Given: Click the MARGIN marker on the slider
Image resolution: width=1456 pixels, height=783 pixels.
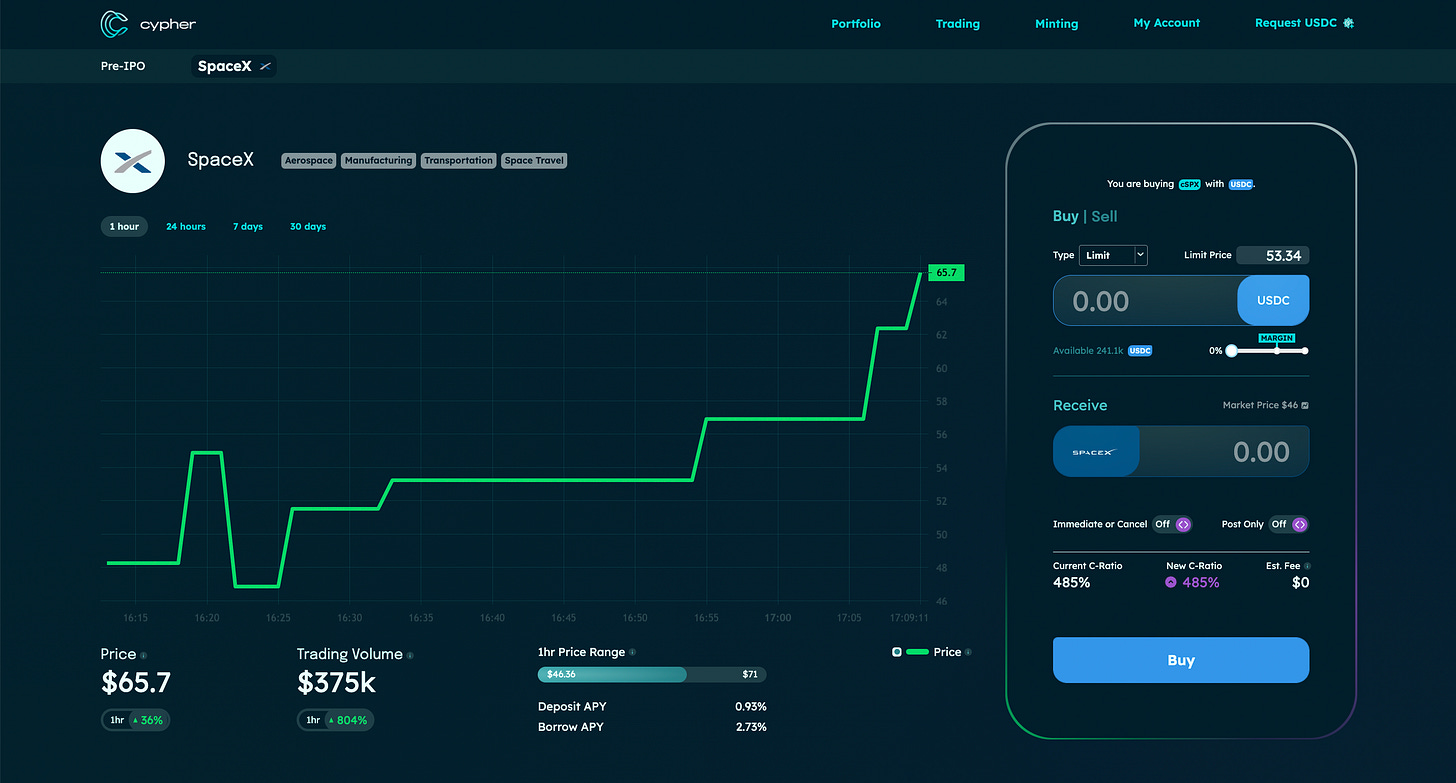Looking at the screenshot, I should click(x=1276, y=339).
